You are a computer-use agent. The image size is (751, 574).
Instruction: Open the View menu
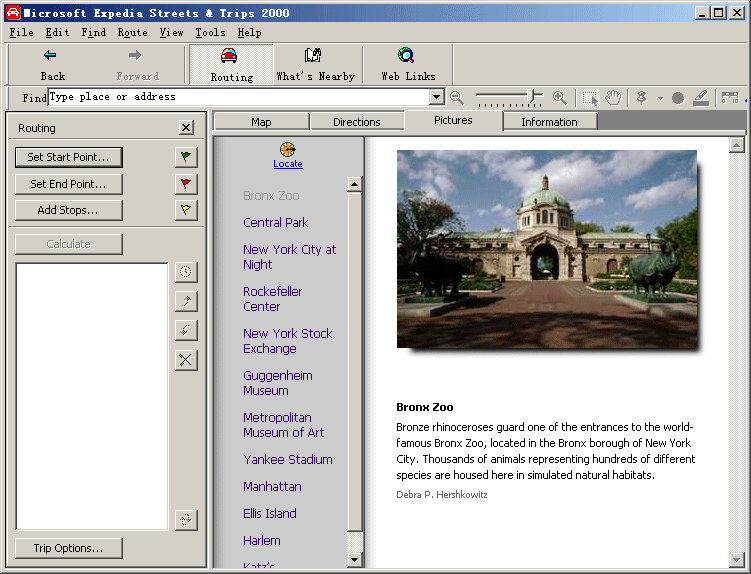[x=171, y=33]
